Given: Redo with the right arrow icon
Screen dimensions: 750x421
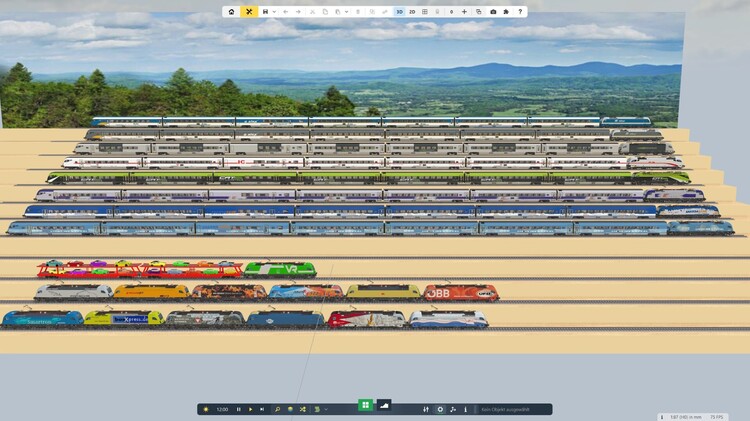Looking at the screenshot, I should coord(298,11).
